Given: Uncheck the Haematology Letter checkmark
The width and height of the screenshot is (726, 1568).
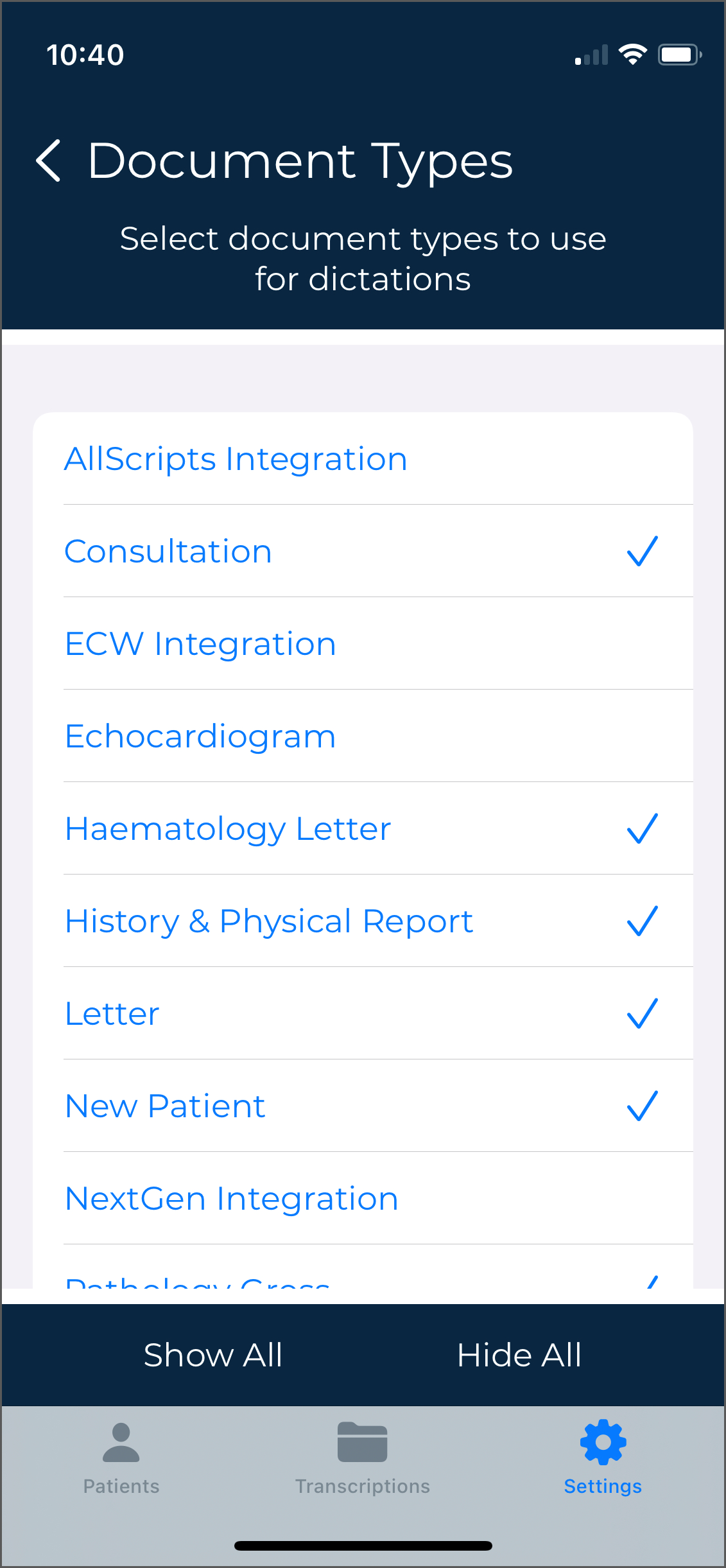Looking at the screenshot, I should tap(643, 828).
